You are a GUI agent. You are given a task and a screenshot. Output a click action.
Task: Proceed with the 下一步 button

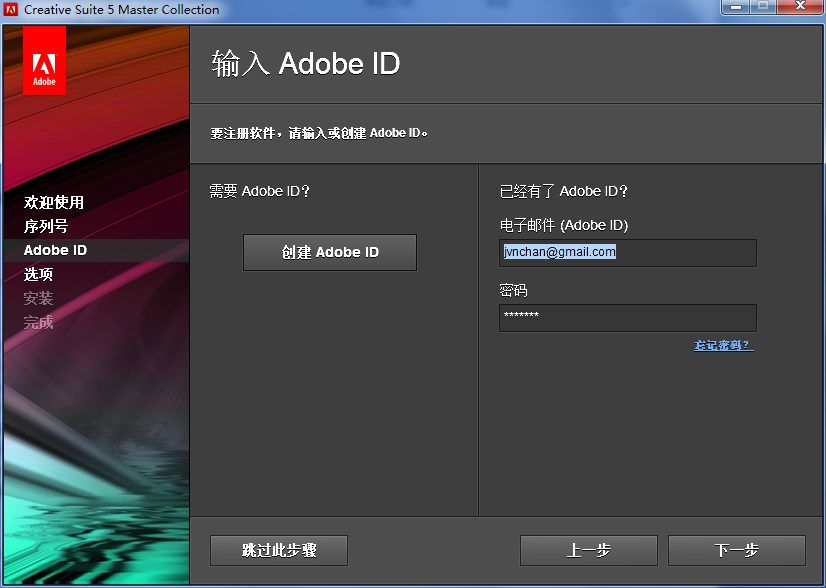click(736, 551)
